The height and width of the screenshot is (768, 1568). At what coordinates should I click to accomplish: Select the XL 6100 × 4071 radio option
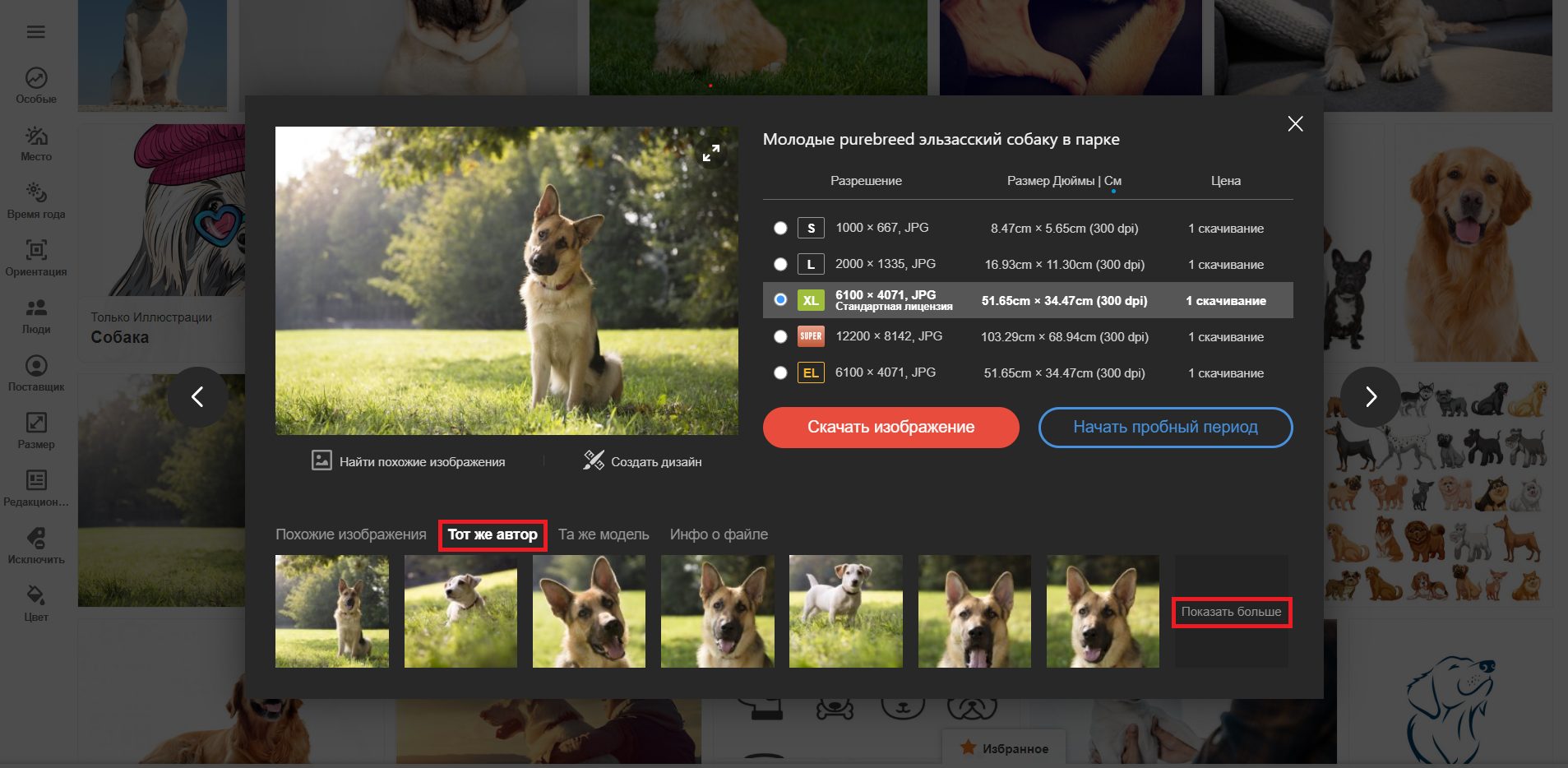pos(780,300)
